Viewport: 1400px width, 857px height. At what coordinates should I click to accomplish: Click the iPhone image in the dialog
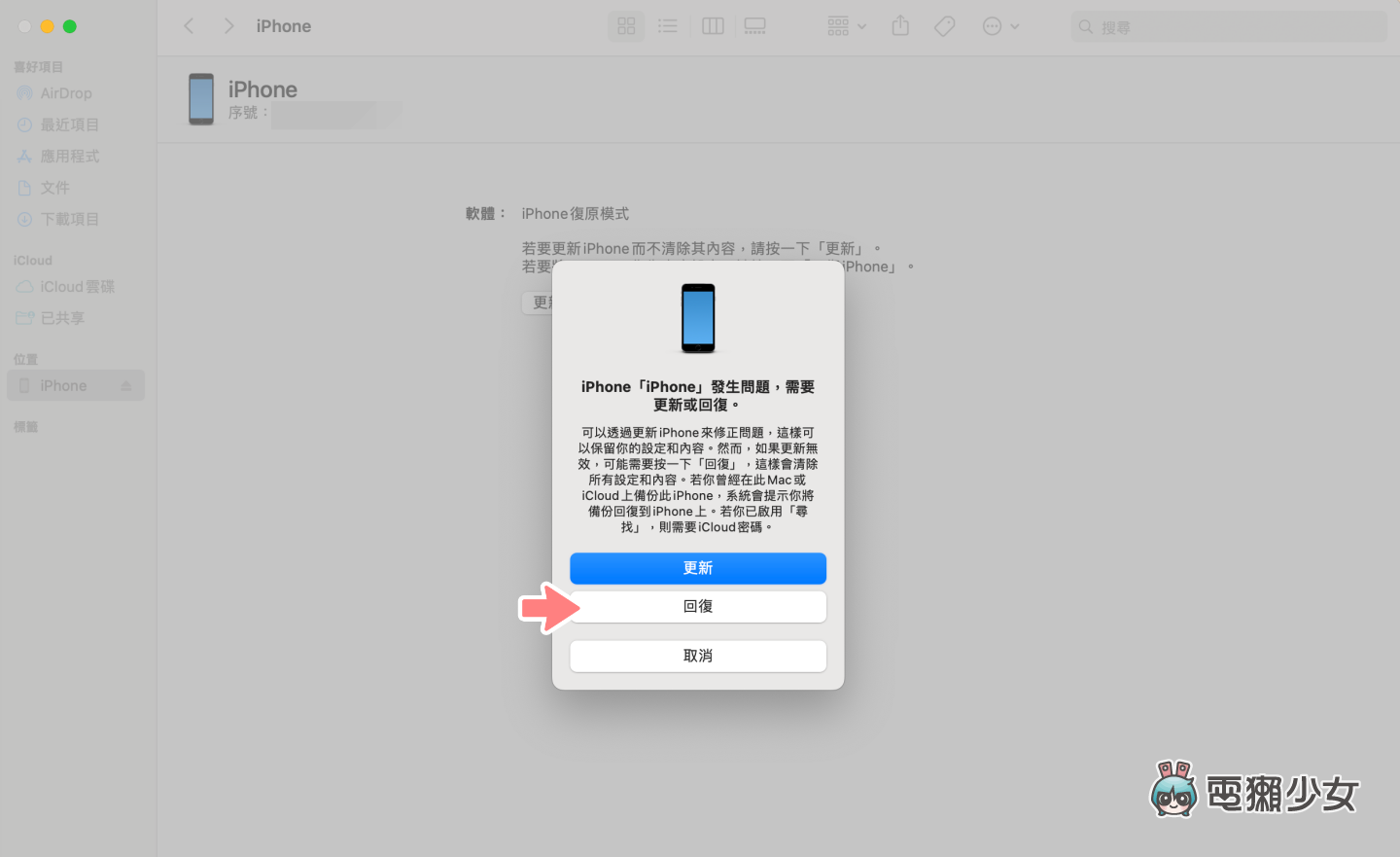pyautogui.click(x=698, y=318)
